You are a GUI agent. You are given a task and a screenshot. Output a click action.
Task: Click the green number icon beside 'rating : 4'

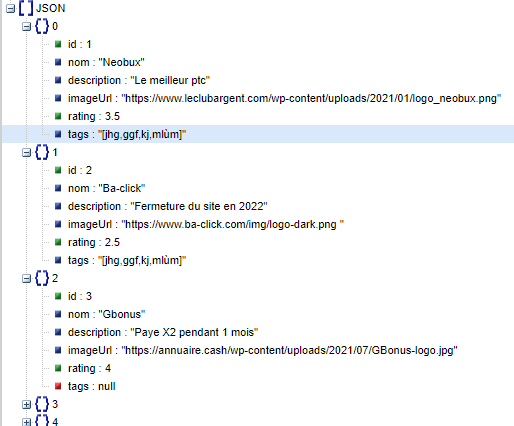point(58,368)
